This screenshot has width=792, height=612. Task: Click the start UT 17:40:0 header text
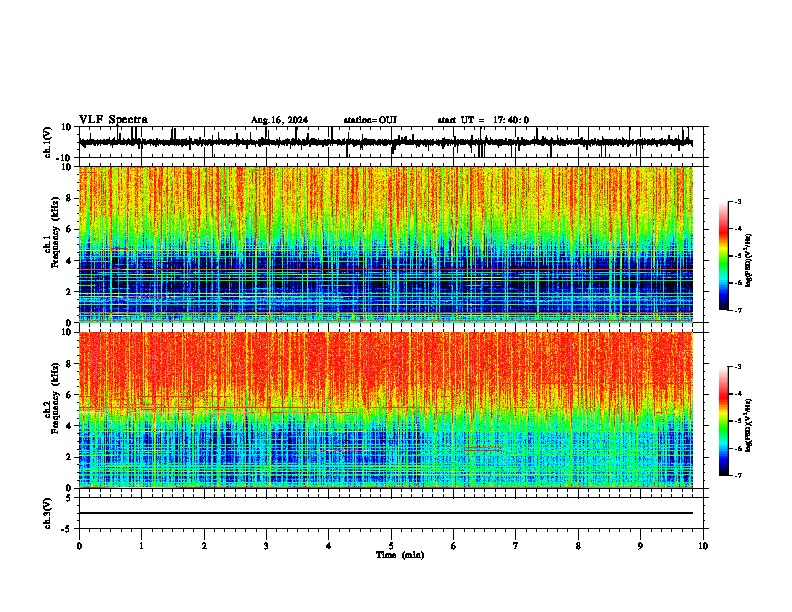click(483, 120)
